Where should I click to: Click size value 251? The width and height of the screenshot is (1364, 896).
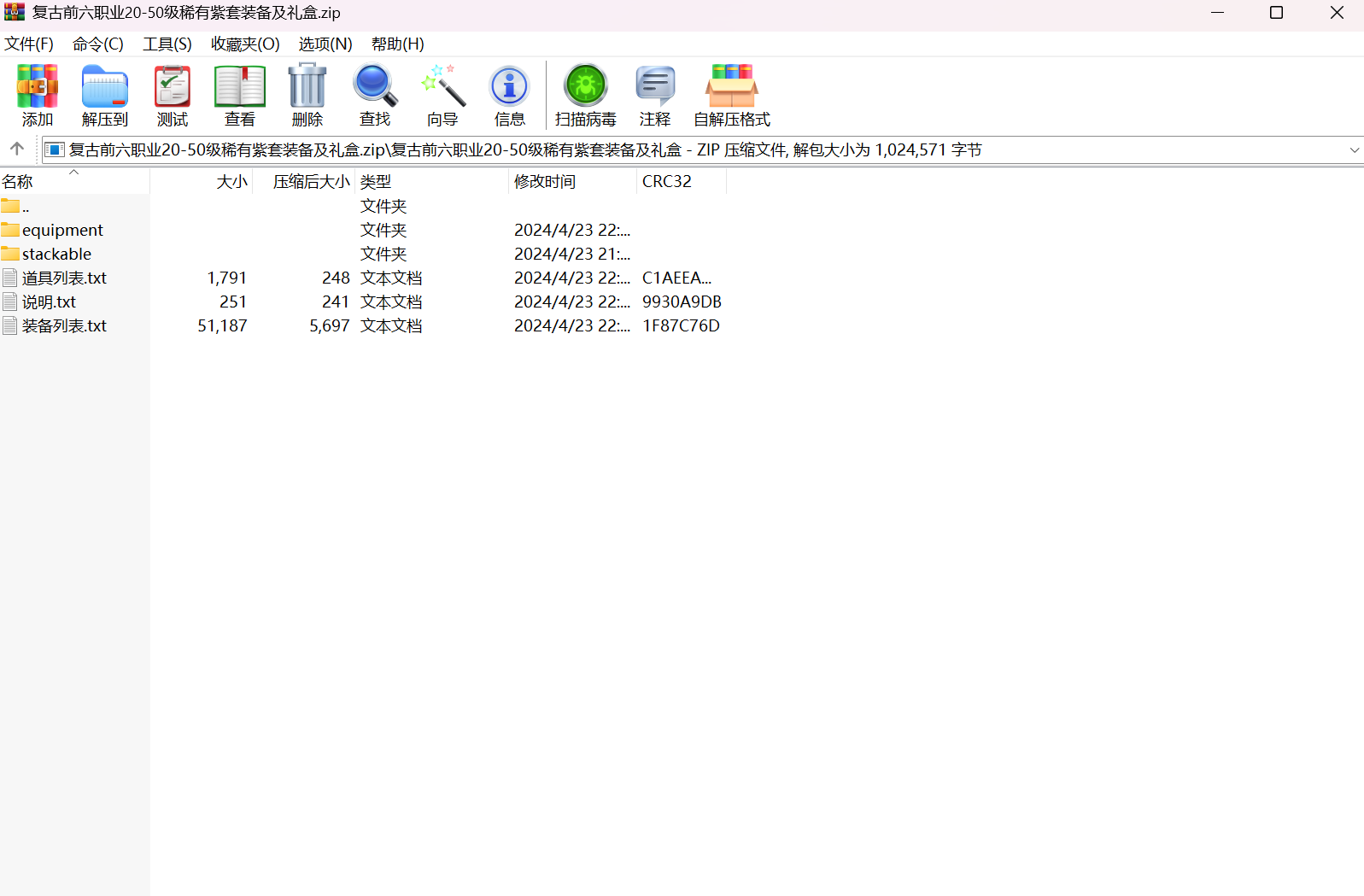(233, 302)
